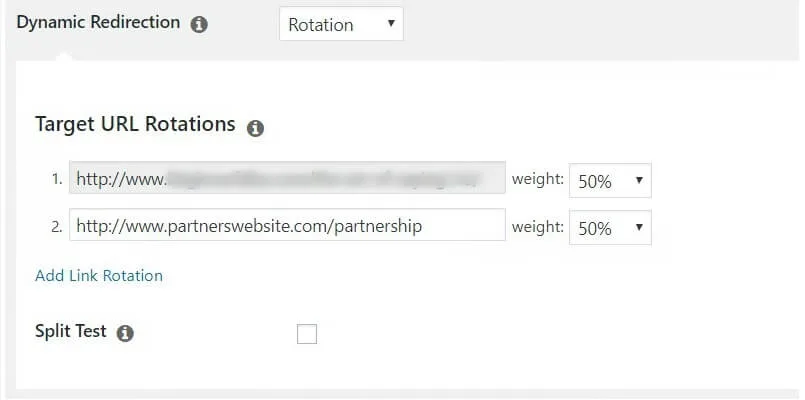Click the arrow on the Rotation select
Viewport: 805px width, 400px height.
(x=390, y=24)
